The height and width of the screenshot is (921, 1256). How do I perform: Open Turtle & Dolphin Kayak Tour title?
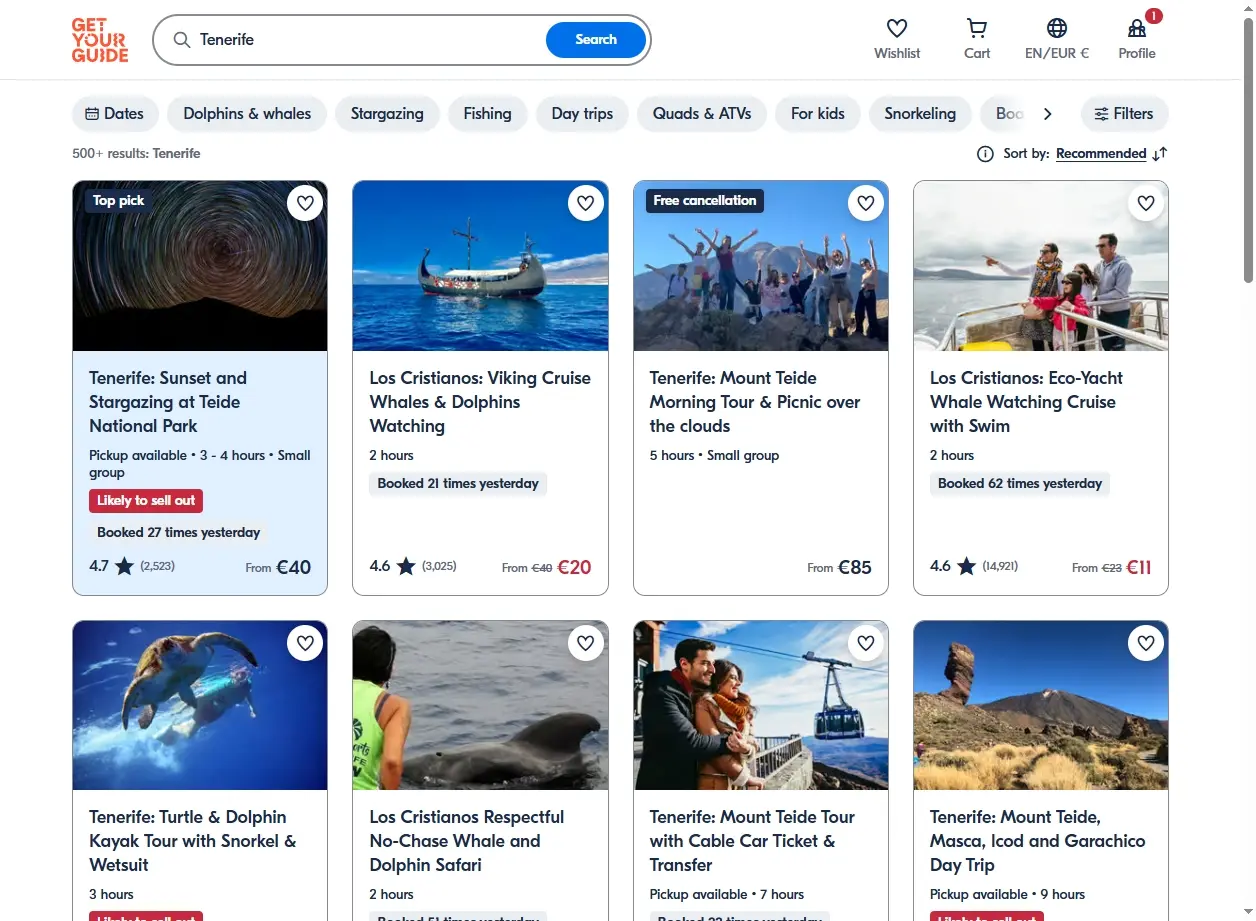(193, 841)
